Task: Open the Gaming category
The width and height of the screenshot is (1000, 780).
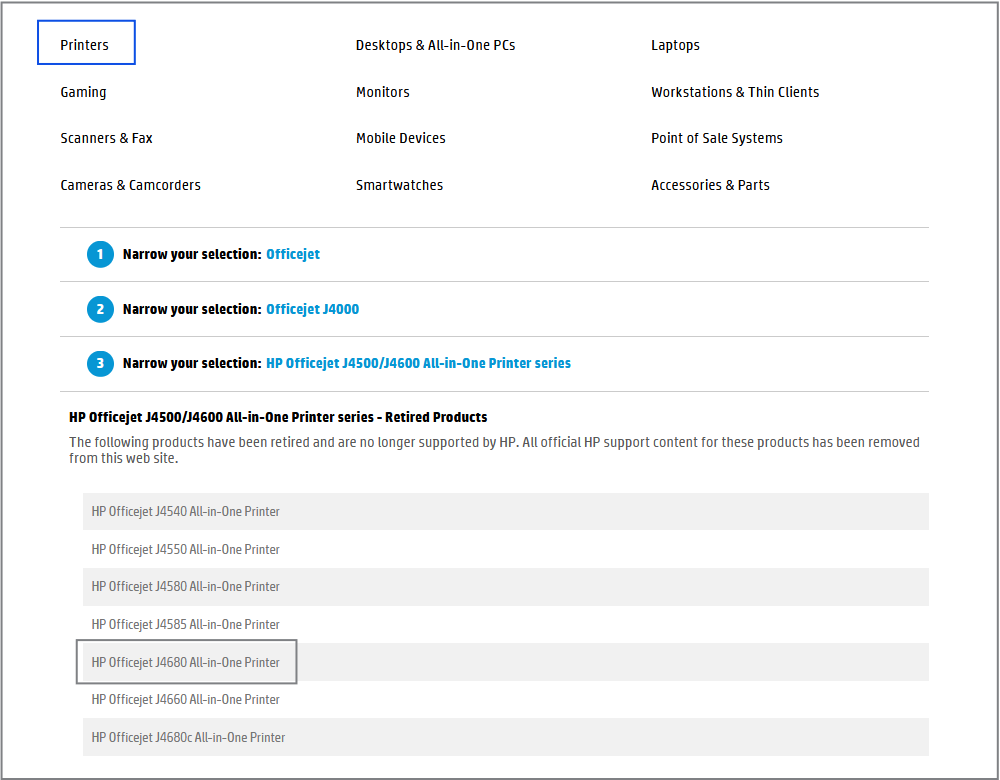Action: (x=83, y=92)
